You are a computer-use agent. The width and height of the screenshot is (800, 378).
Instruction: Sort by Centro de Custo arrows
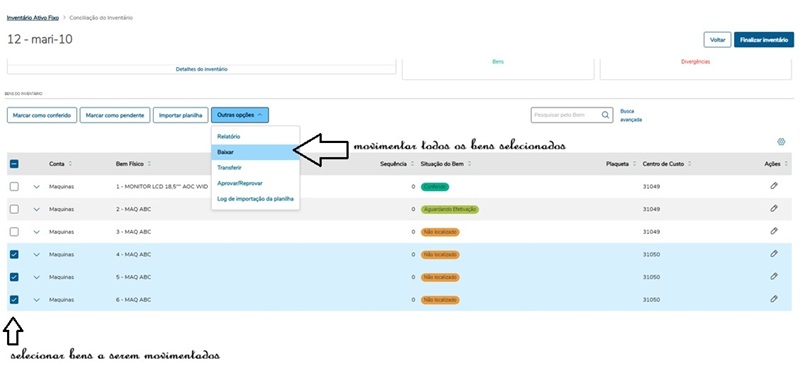tap(689, 164)
